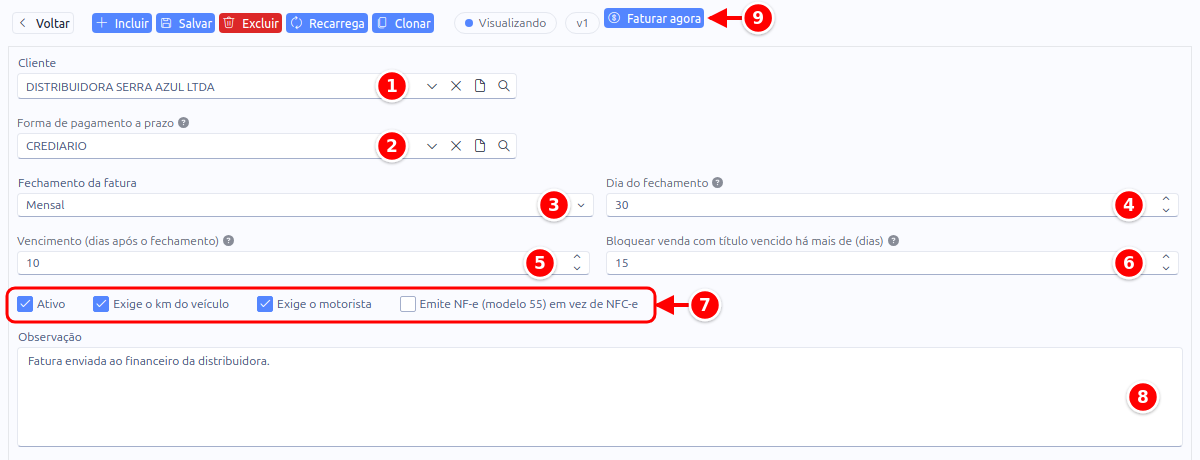Increase the Vencimento days value
Image resolution: width=1200 pixels, height=460 pixels.
coord(576,257)
